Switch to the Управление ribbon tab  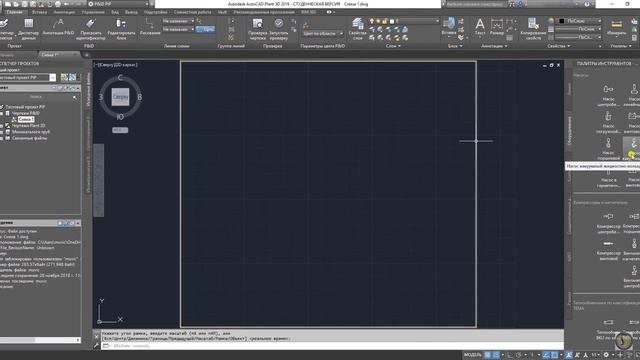point(93,12)
